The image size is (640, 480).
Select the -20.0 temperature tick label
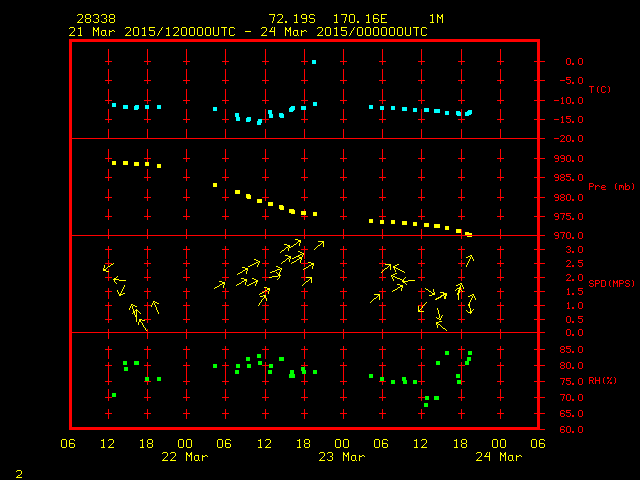click(561, 139)
